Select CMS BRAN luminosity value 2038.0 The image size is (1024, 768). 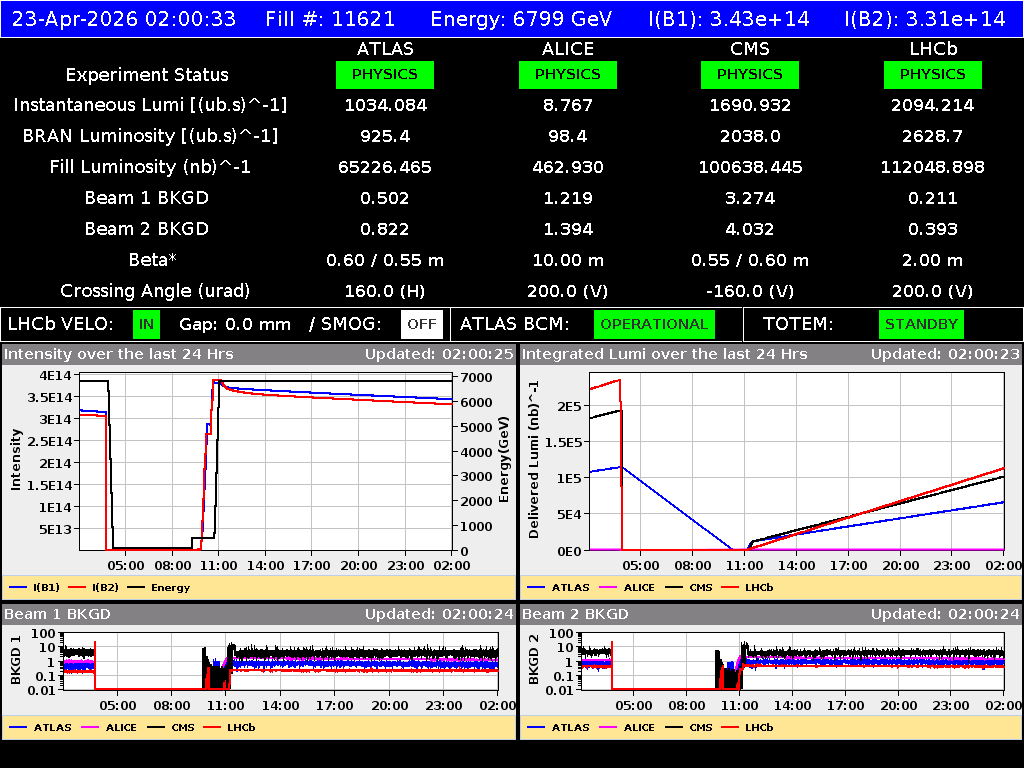pos(750,136)
